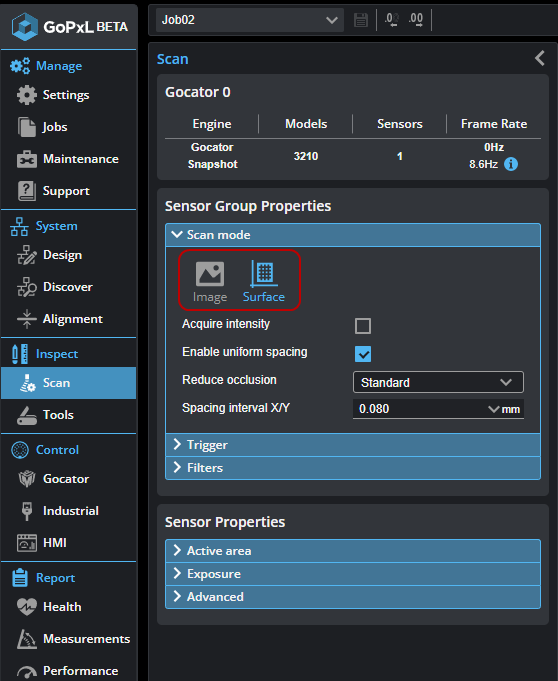The image size is (558, 681).
Task: Open the Alignment page
Action: pyautogui.click(x=73, y=319)
